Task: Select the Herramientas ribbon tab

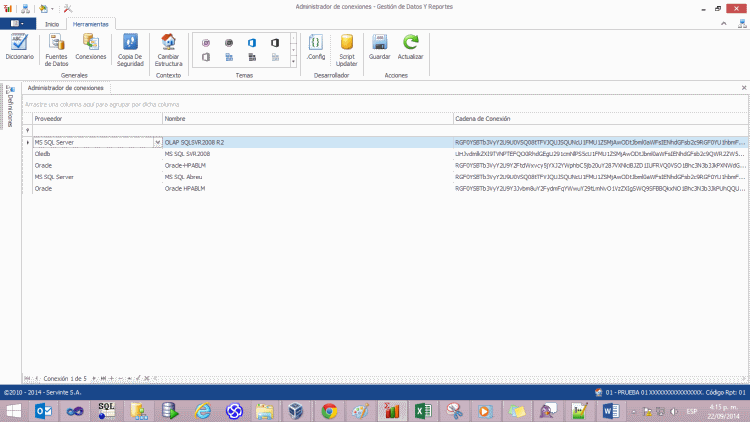Action: [x=92, y=23]
